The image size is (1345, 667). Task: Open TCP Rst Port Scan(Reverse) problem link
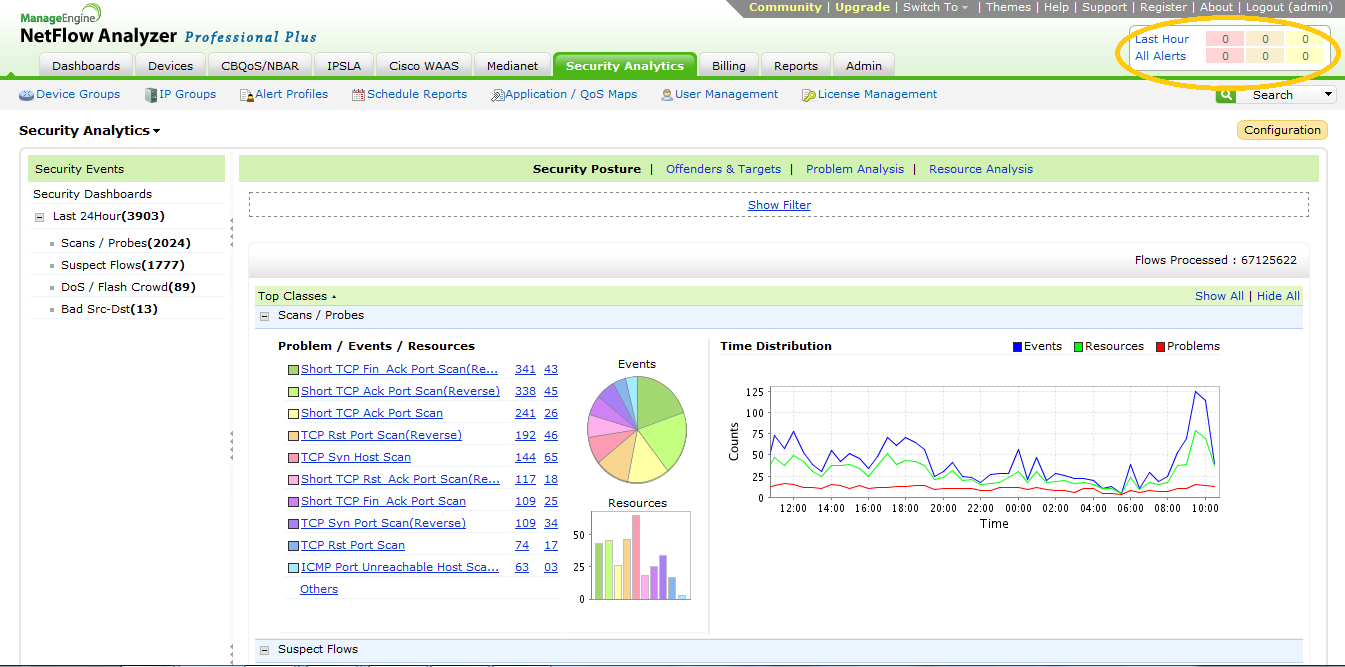[x=381, y=435]
